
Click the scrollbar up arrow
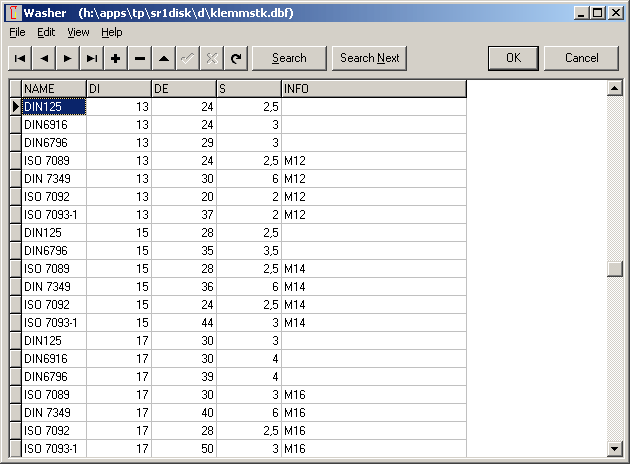[615, 88]
